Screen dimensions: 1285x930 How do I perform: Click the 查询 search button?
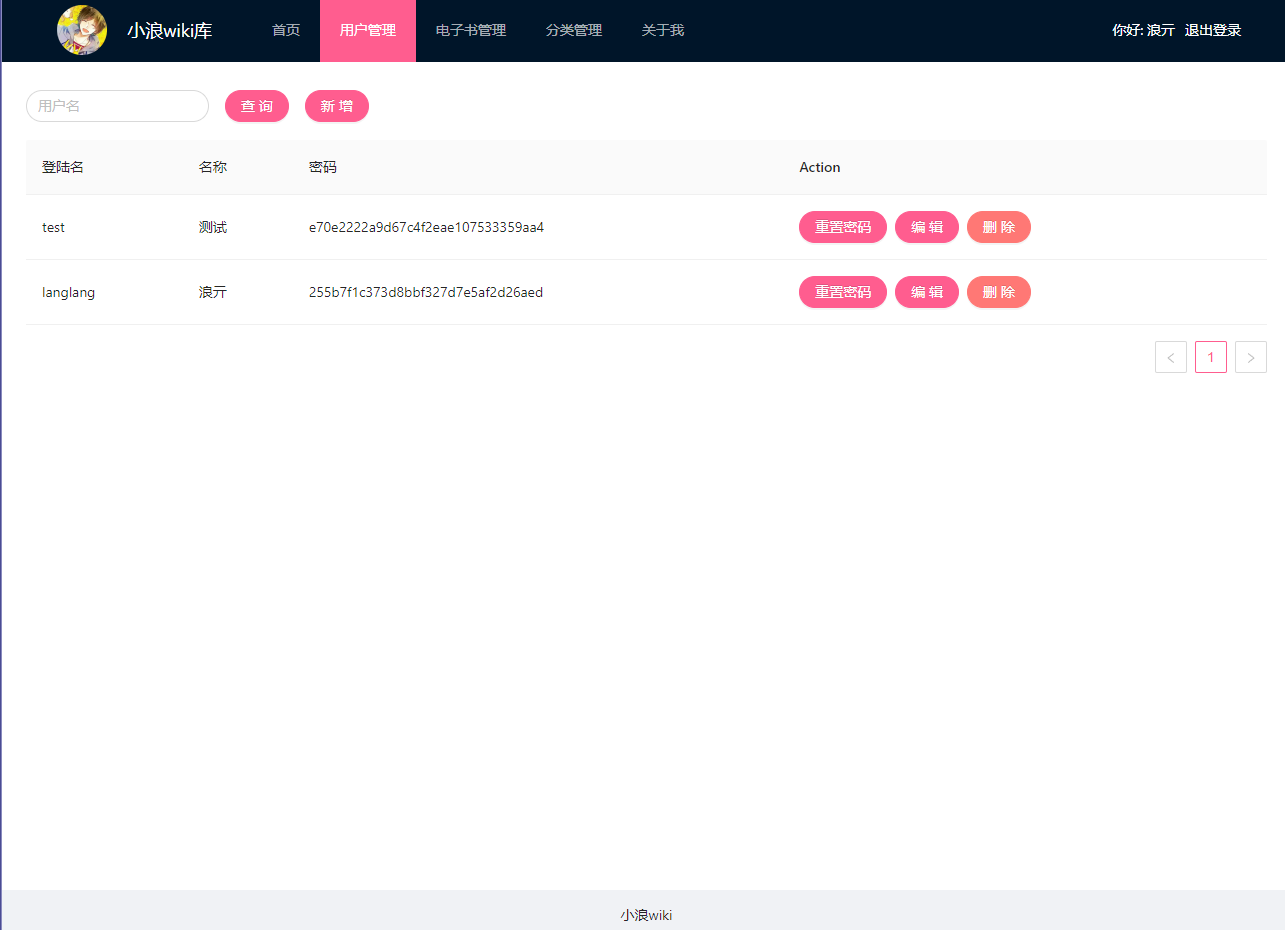tap(256, 106)
